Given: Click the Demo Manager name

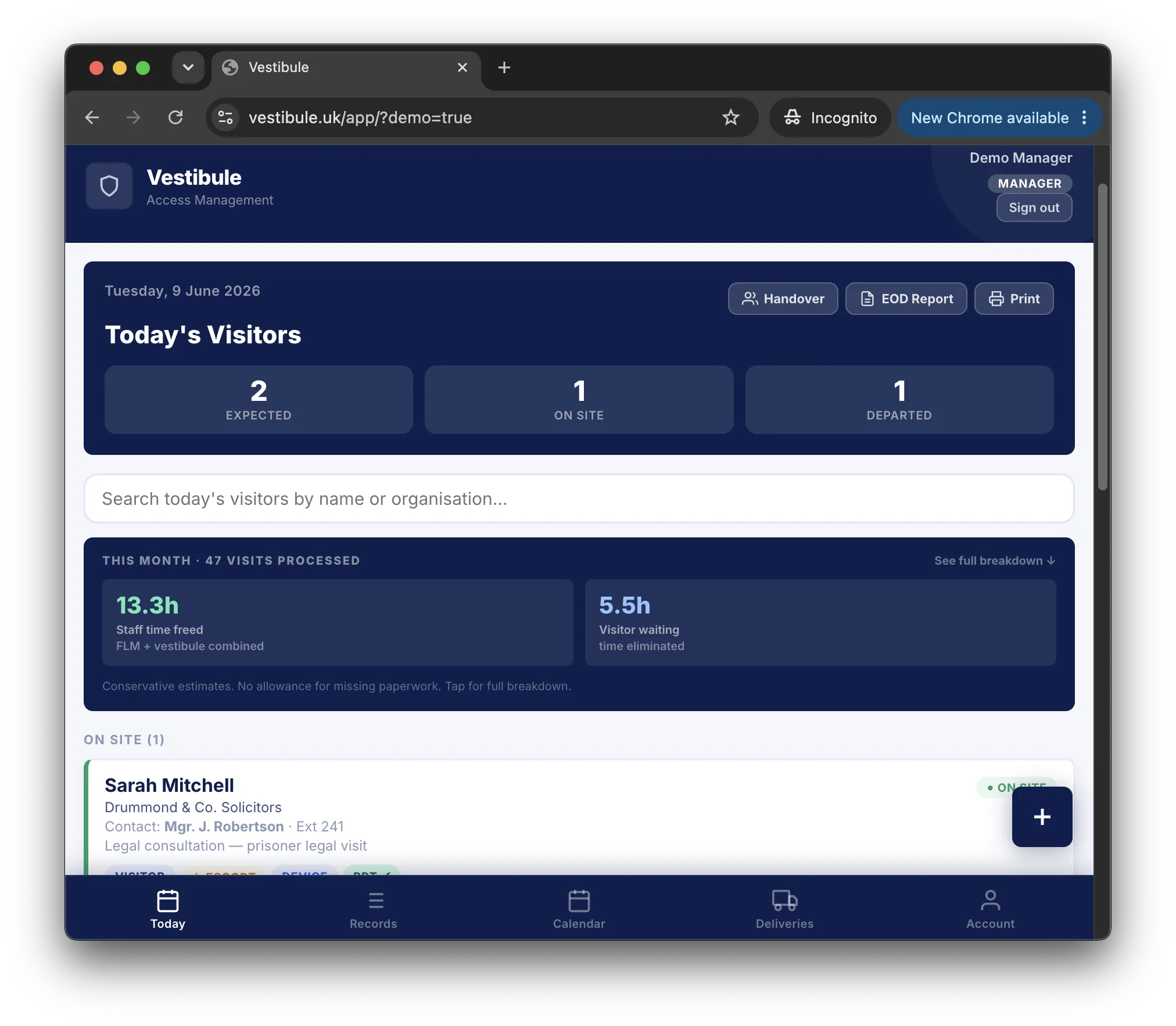Looking at the screenshot, I should [x=1021, y=158].
